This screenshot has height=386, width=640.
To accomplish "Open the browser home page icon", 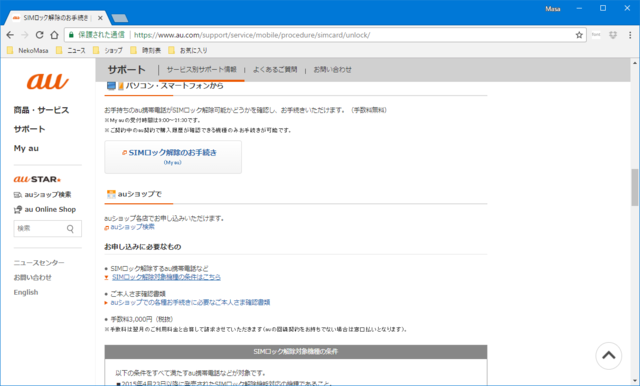I will pyautogui.click(x=54, y=35).
